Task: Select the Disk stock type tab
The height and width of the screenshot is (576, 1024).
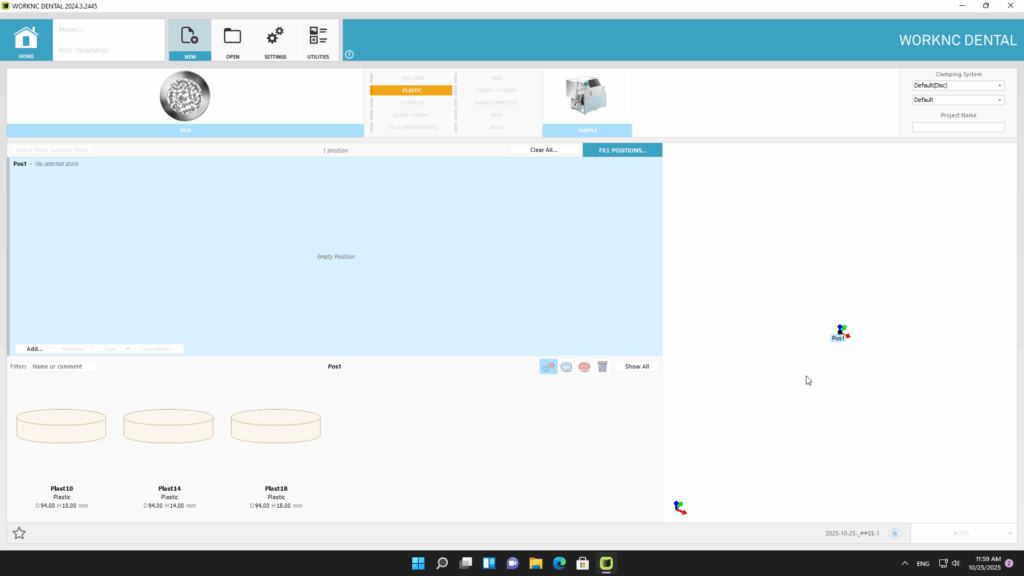Action: point(185,130)
